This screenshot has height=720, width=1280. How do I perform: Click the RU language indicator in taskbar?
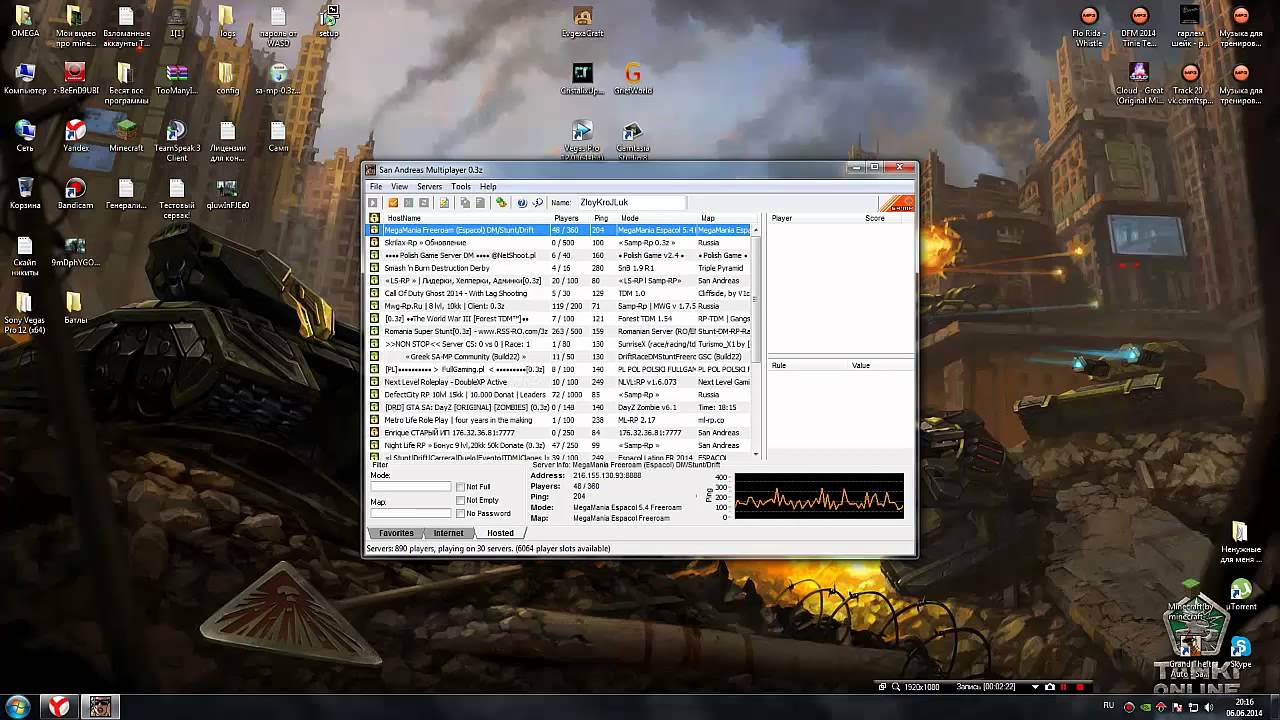(x=1107, y=707)
